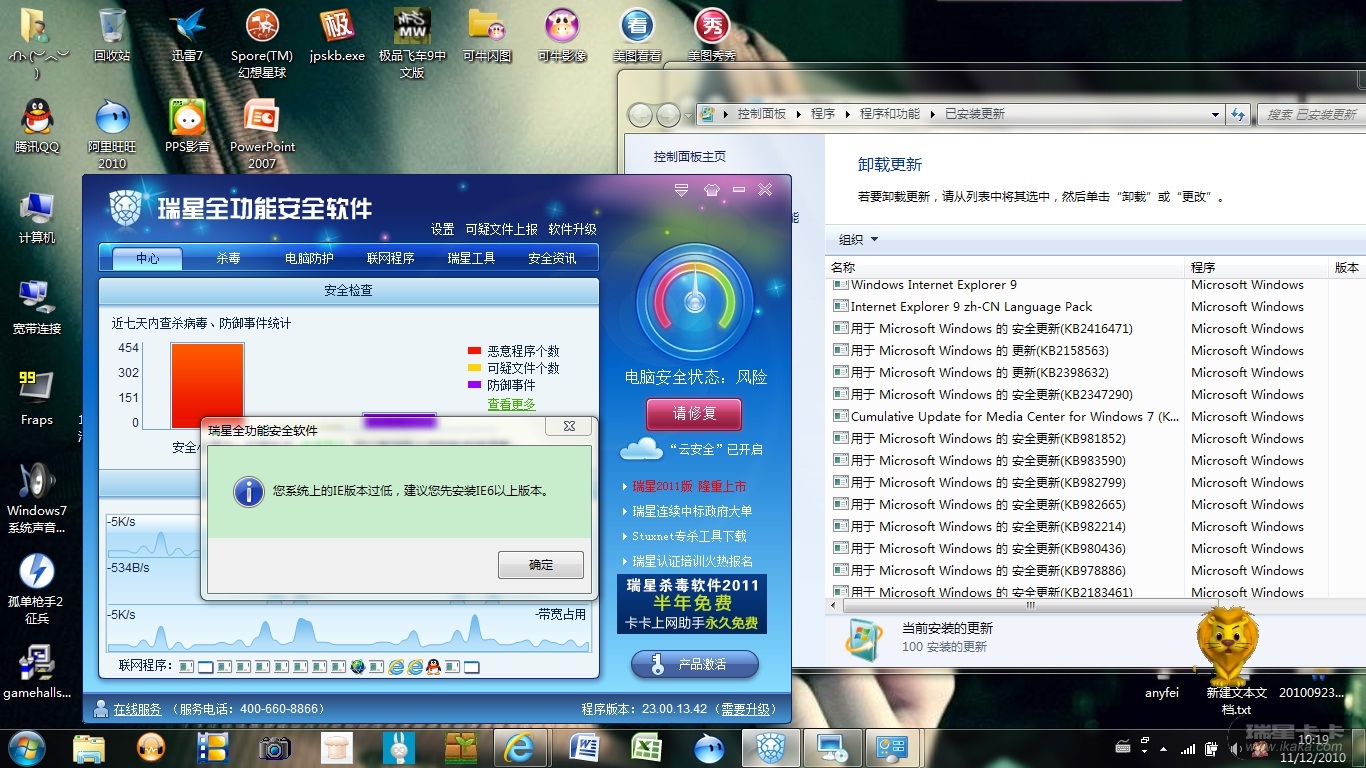The height and width of the screenshot is (768, 1366).
Task: Select the PowerPoint 2007 desktop icon
Action: [262, 135]
